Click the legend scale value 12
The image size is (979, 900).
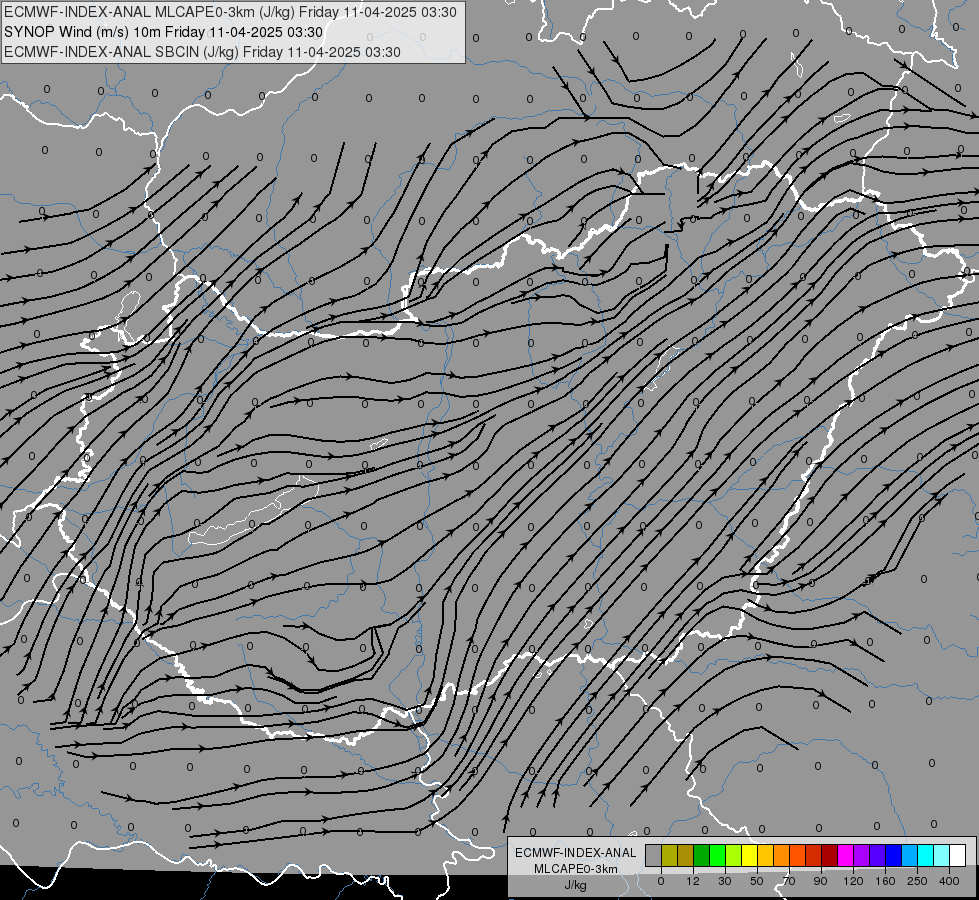(693, 881)
